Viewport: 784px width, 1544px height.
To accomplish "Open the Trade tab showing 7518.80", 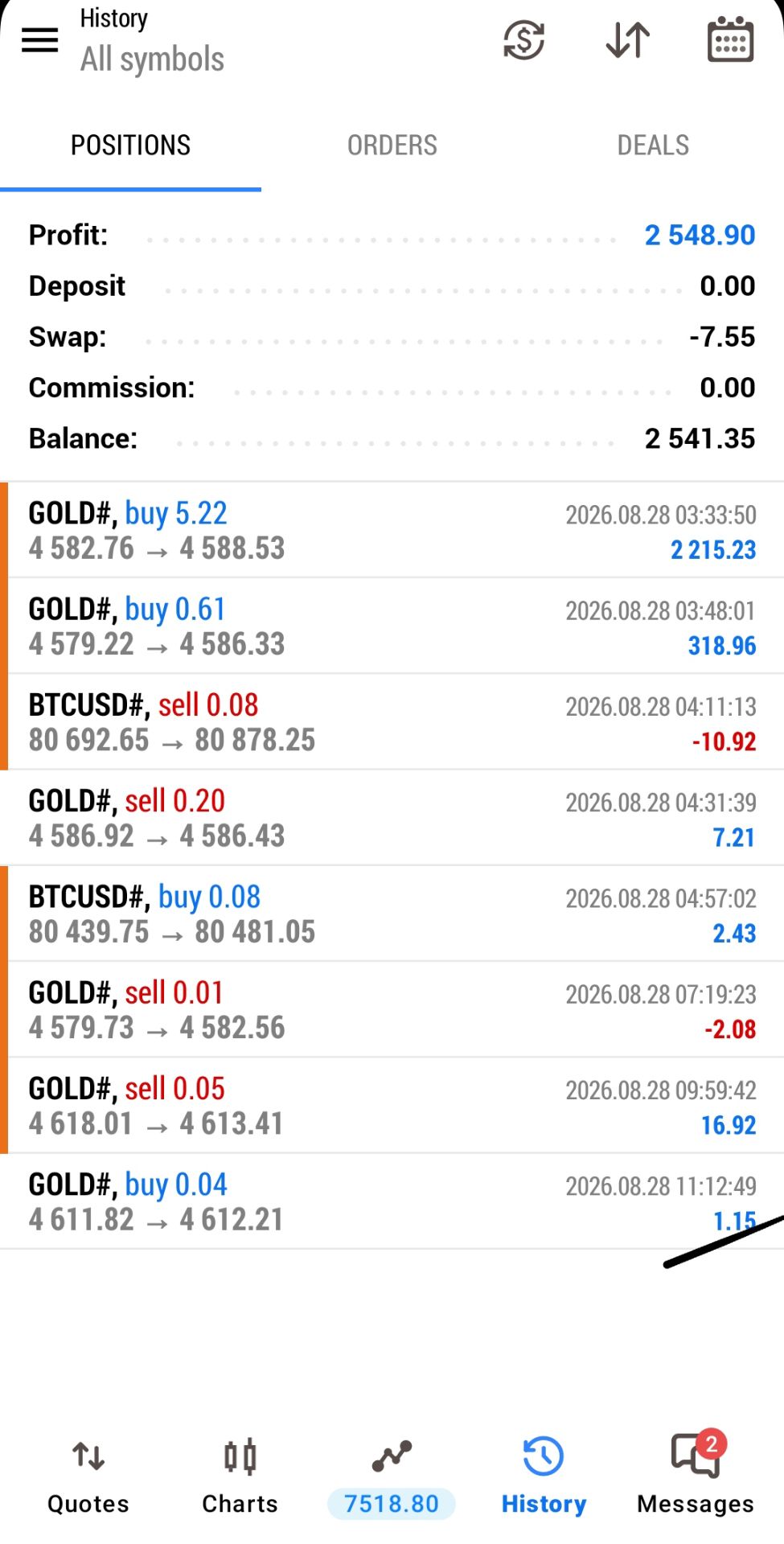I will point(392,1477).
